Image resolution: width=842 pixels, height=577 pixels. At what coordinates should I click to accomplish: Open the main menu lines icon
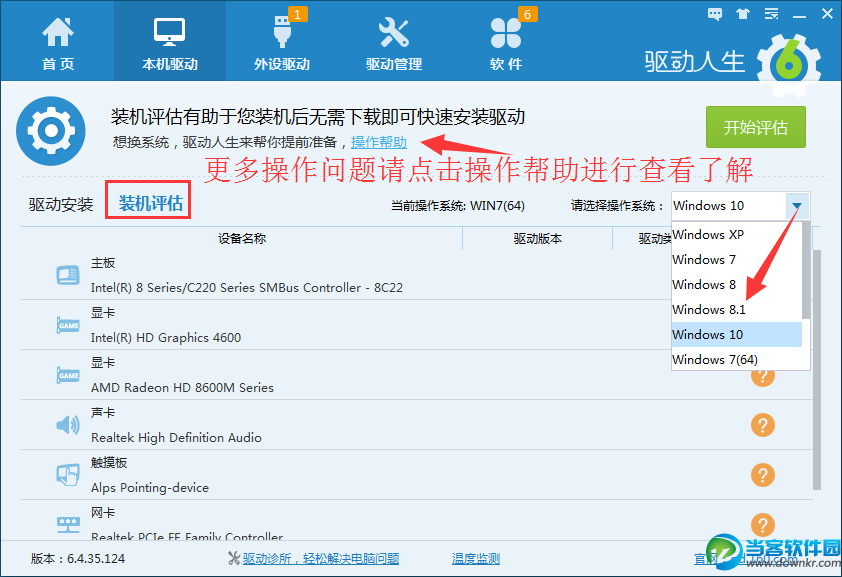(x=772, y=14)
